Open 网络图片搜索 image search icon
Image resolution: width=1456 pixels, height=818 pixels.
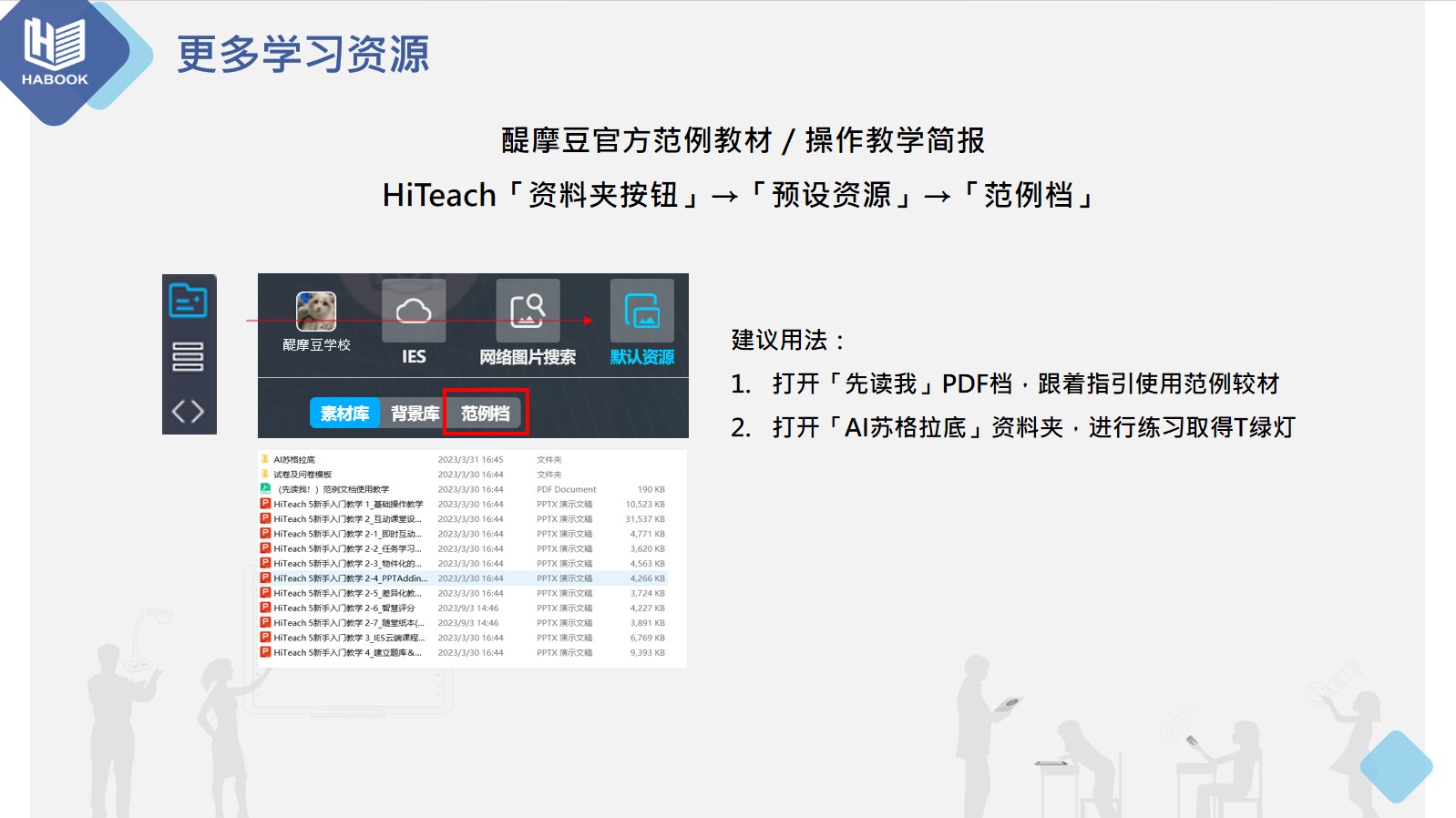[x=528, y=312]
